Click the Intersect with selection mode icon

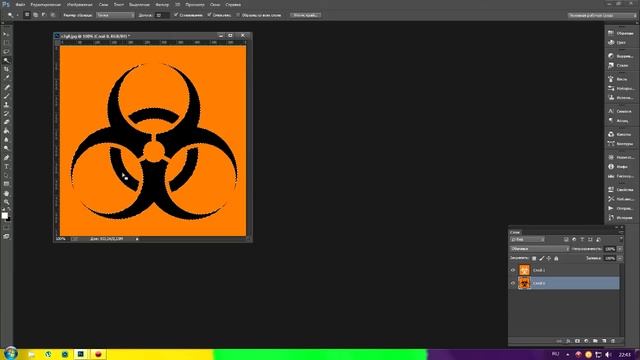(x=53, y=15)
